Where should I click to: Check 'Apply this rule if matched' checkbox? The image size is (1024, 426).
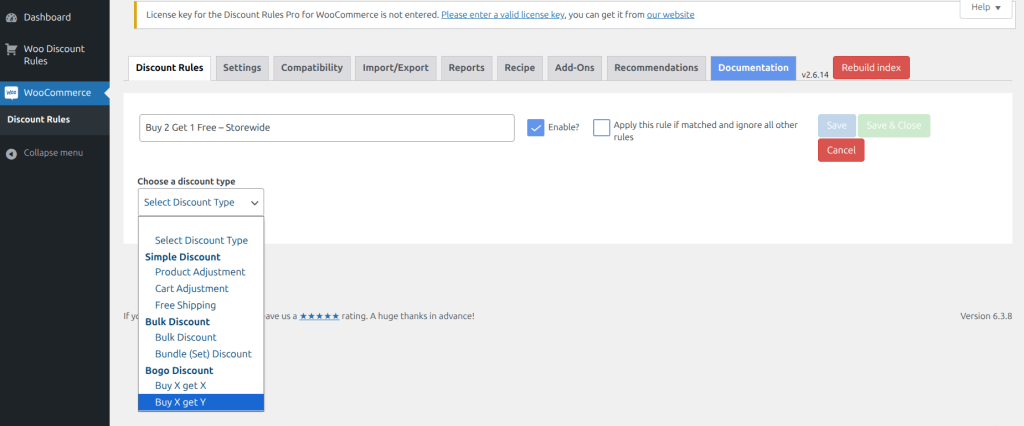coord(601,127)
